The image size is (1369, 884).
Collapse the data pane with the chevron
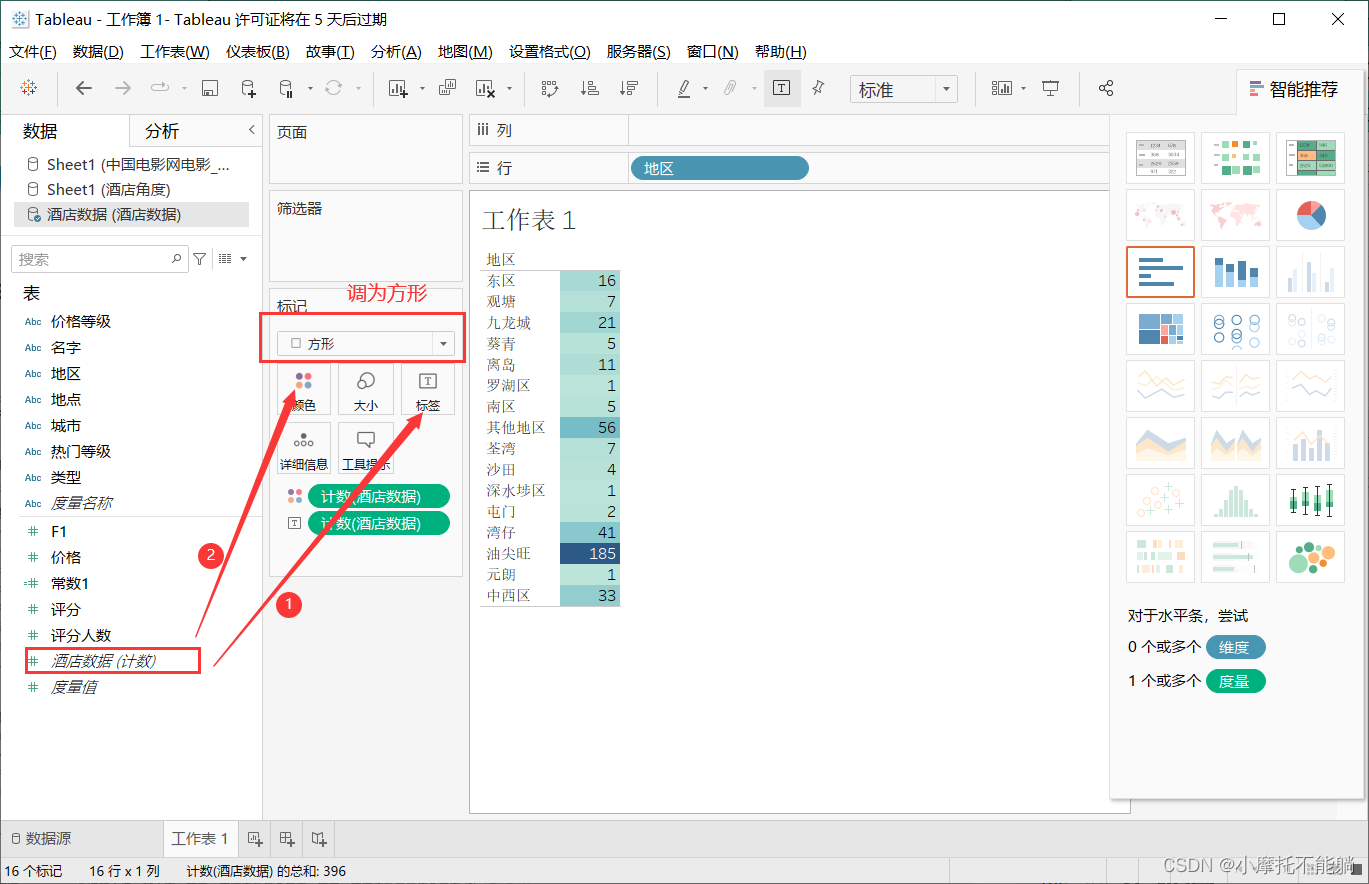(252, 131)
